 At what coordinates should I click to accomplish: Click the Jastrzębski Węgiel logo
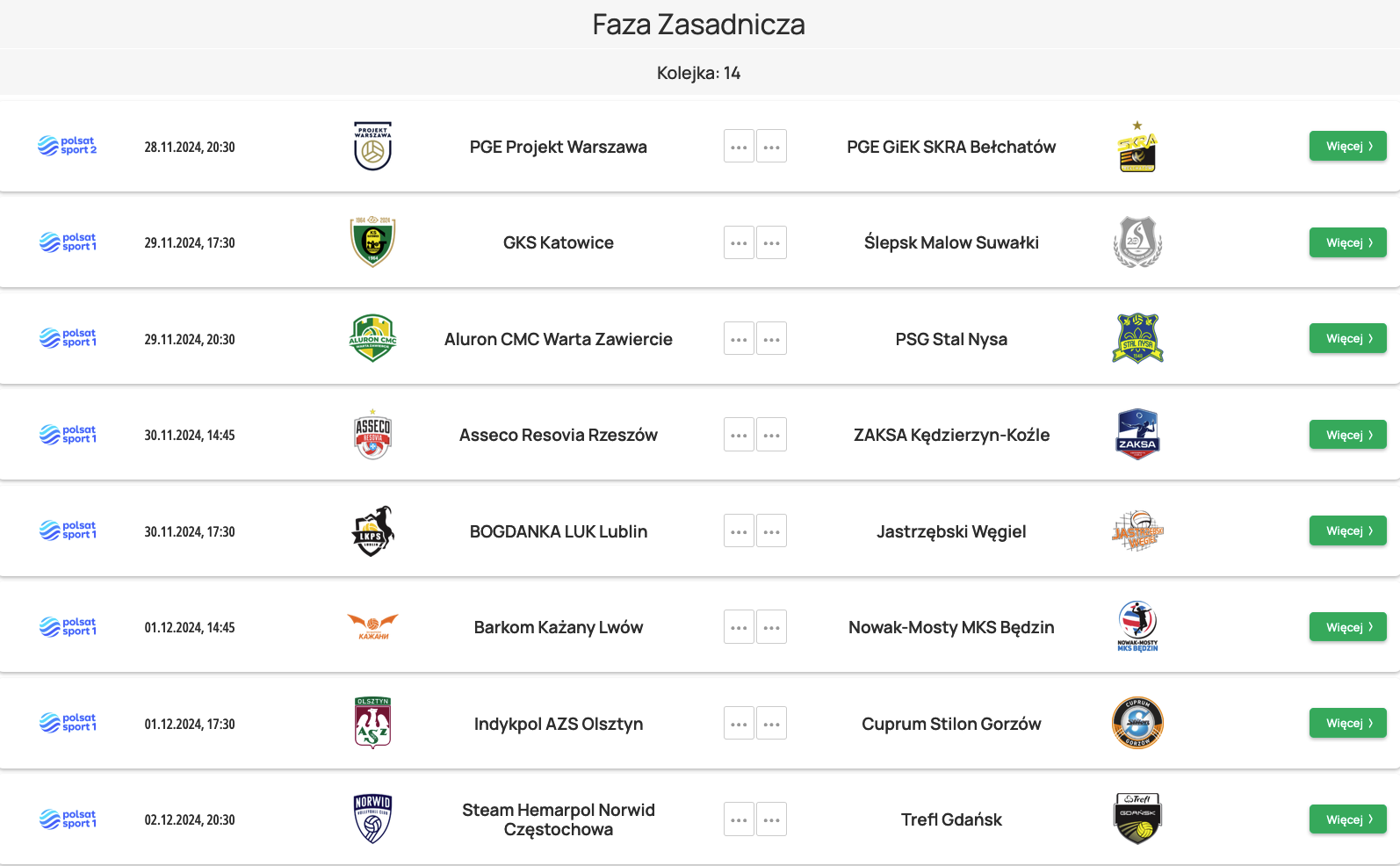tap(1137, 531)
